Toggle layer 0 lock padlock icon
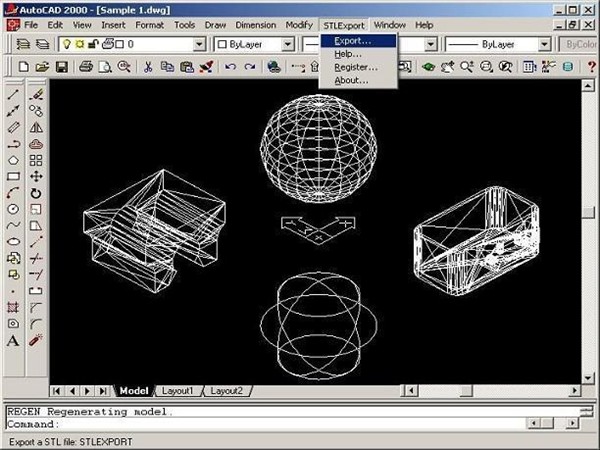600x450 pixels. pos(93,44)
